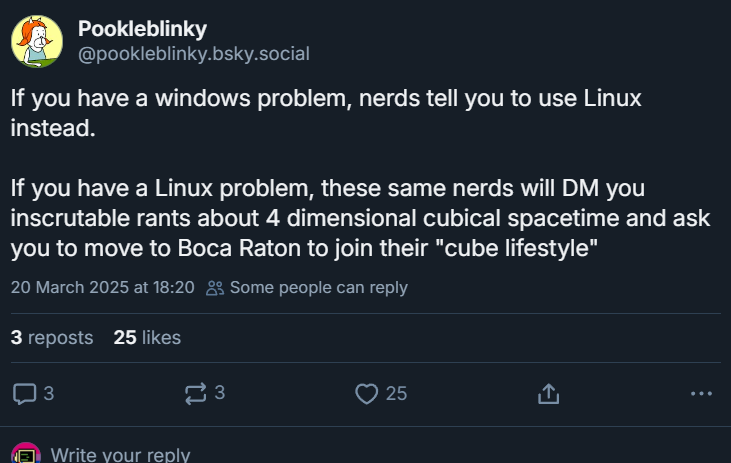This screenshot has width=731, height=463.
Task: Show the list of 3 reposts
Action: (x=52, y=337)
